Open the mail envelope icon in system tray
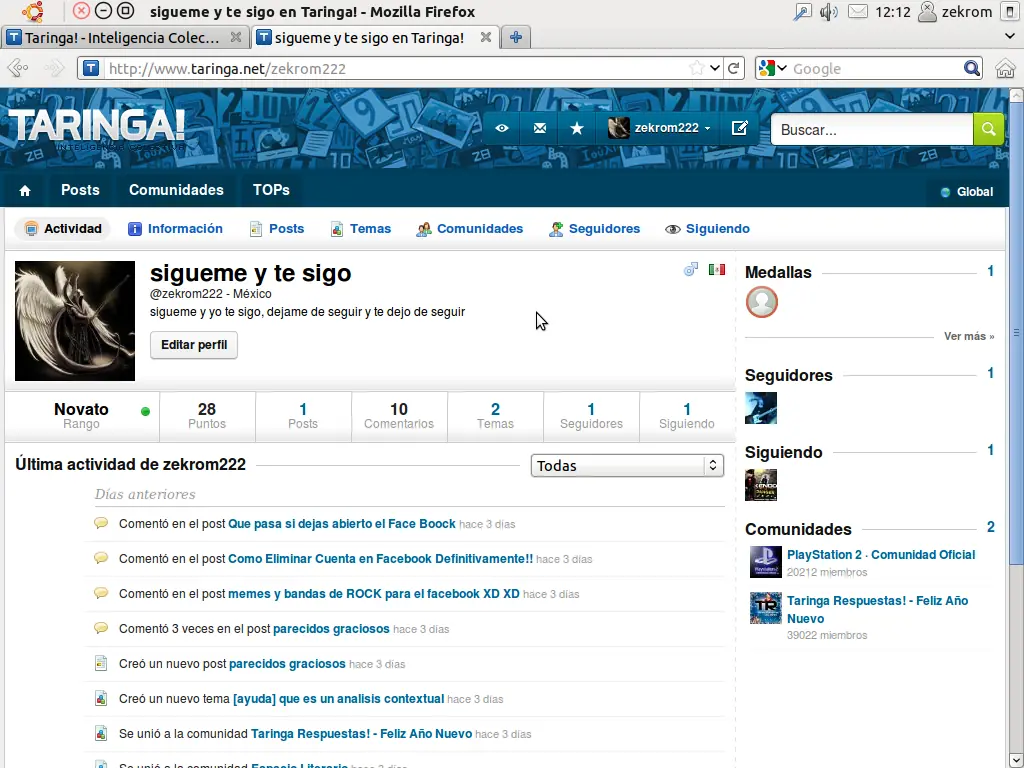 click(x=857, y=12)
